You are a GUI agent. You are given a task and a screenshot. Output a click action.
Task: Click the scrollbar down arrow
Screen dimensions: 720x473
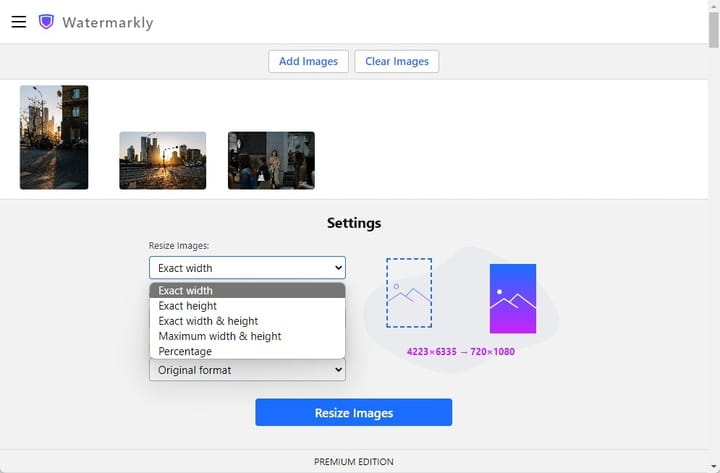coord(714,467)
